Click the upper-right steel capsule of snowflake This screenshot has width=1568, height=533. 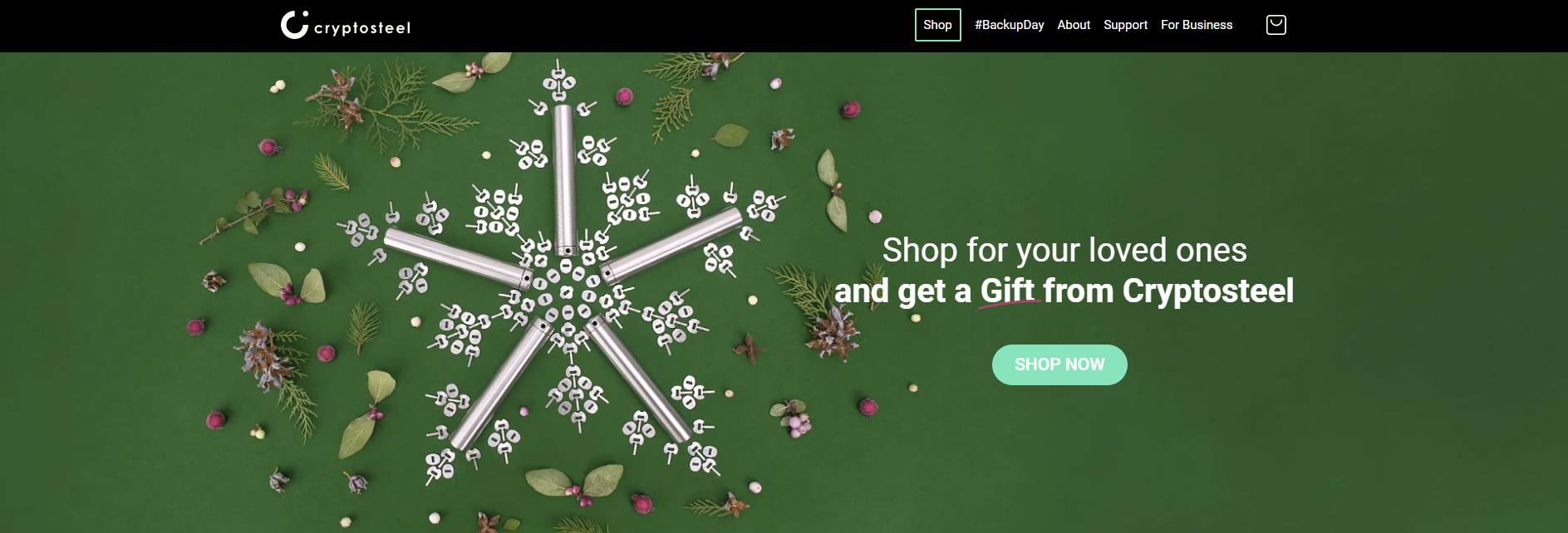tap(671, 244)
